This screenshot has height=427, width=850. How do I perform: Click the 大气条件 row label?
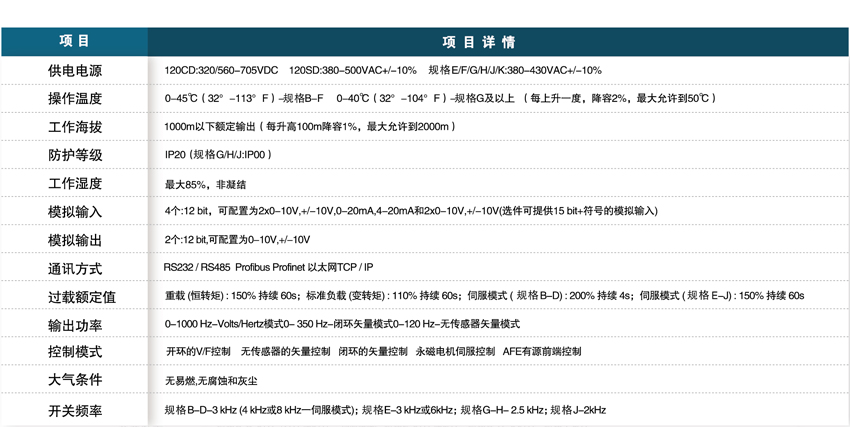[x=75, y=381]
